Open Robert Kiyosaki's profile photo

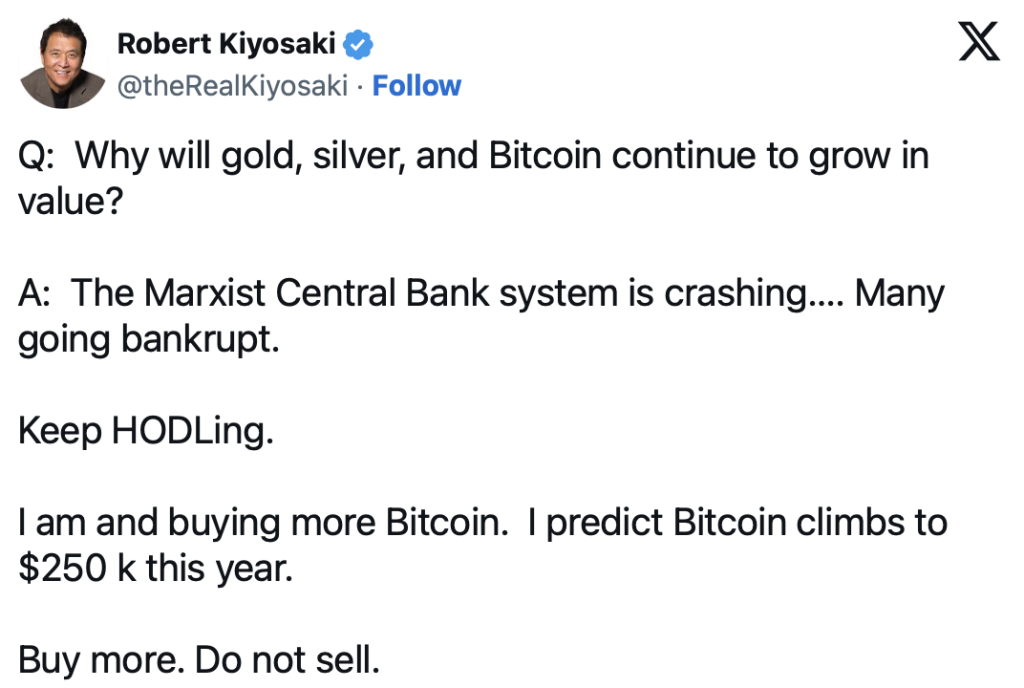(x=63, y=63)
